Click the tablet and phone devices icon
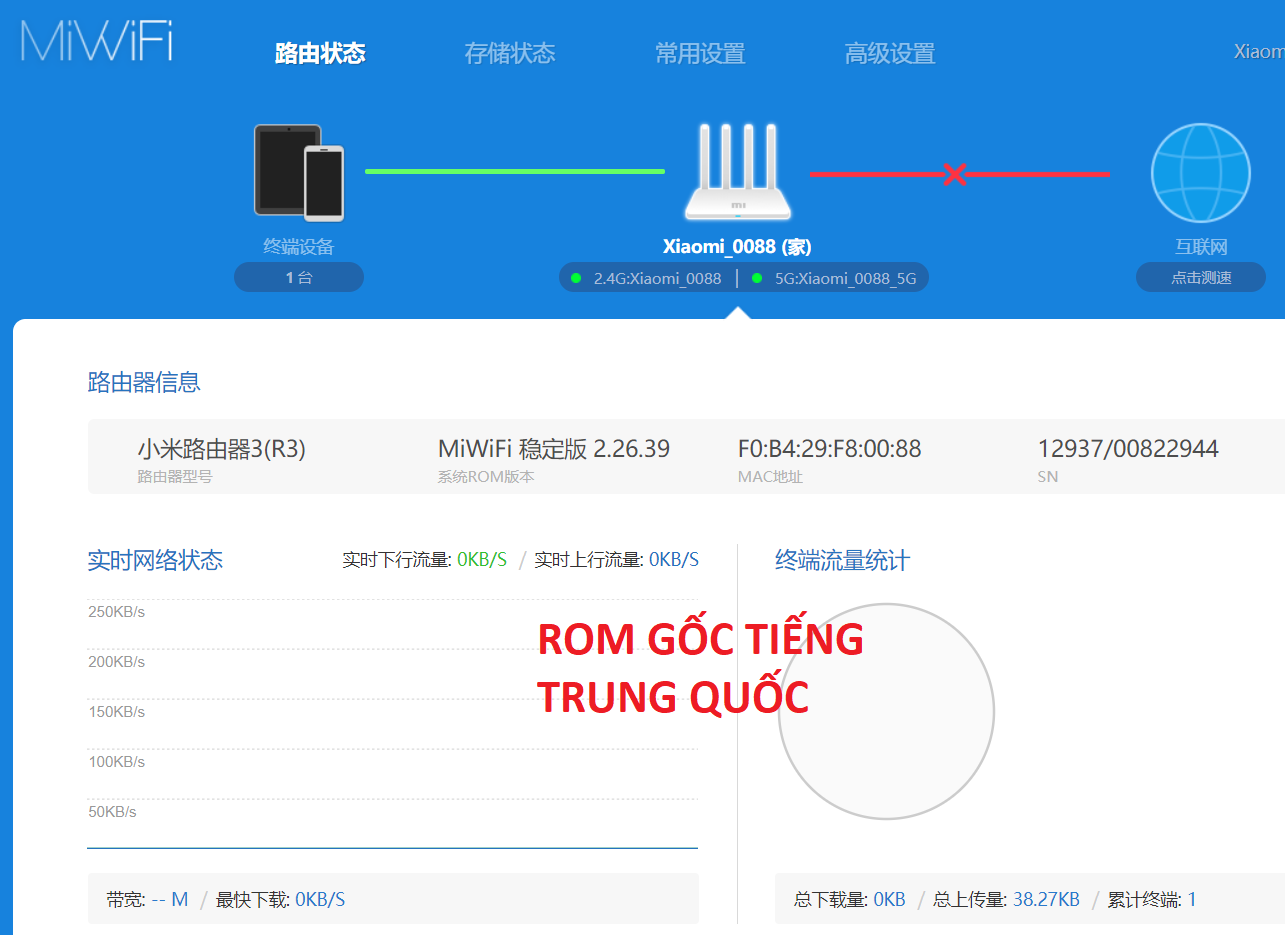This screenshot has width=1285, height=935. point(298,172)
